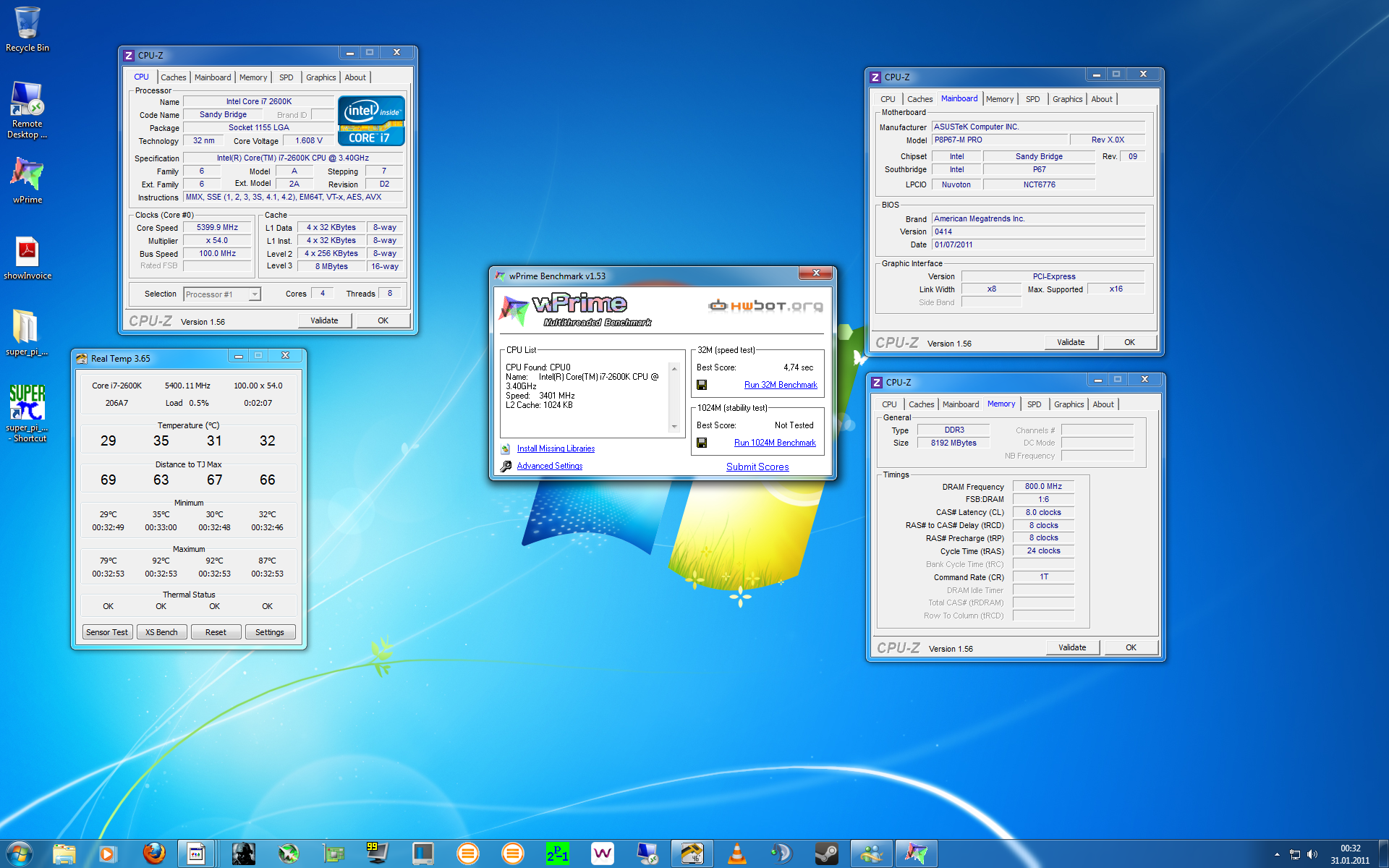
Task: Open the 2P-1 green taskbar icon
Action: coord(557,854)
